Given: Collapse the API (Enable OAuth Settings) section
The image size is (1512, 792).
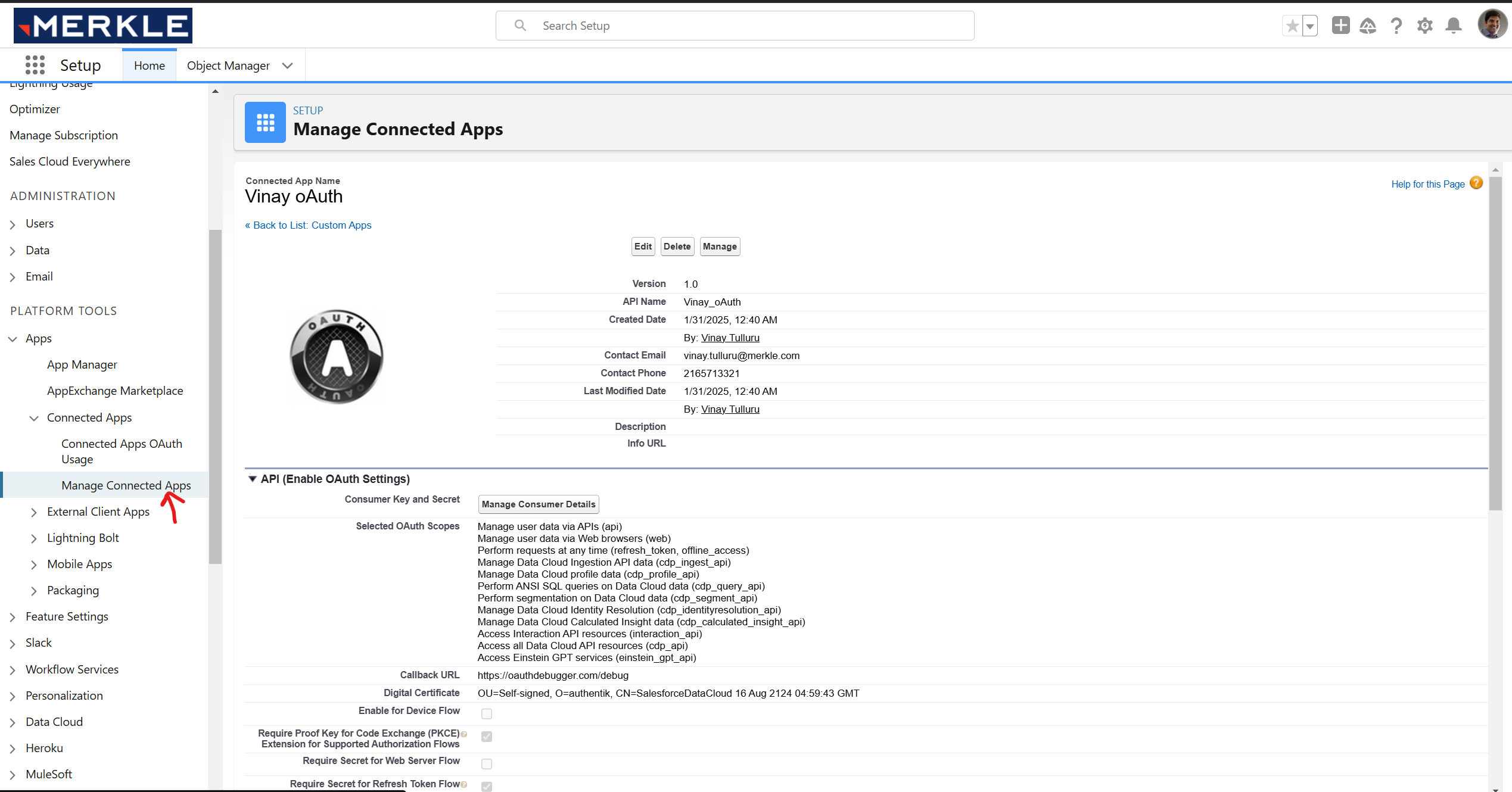Looking at the screenshot, I should pos(253,479).
